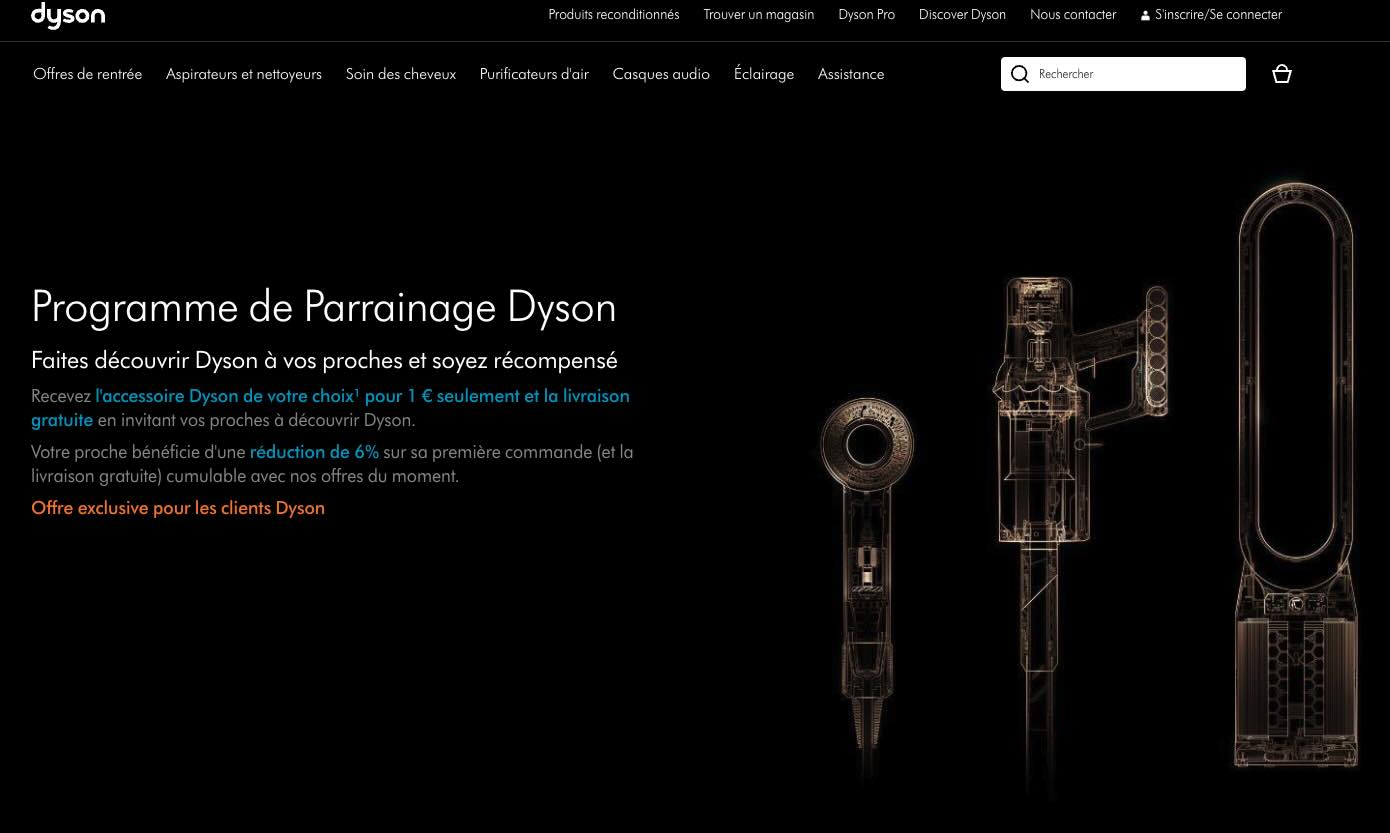1390x833 pixels.
Task: Open Soin des cheveux menu
Action: point(401,74)
